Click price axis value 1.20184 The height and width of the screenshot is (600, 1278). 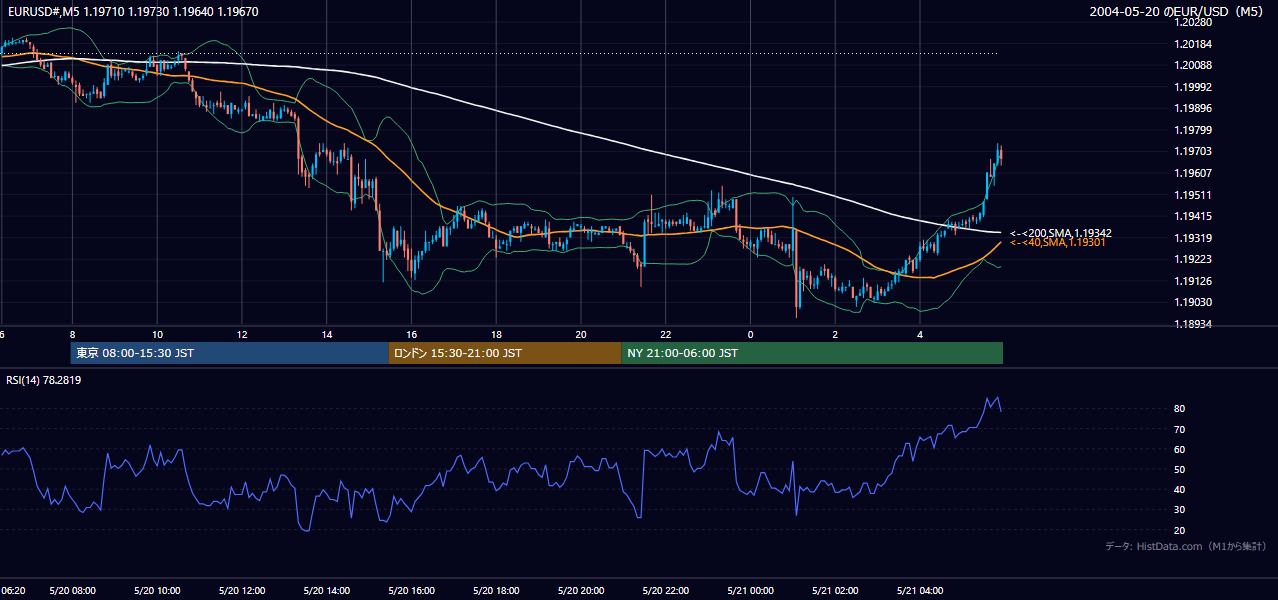(1193, 44)
